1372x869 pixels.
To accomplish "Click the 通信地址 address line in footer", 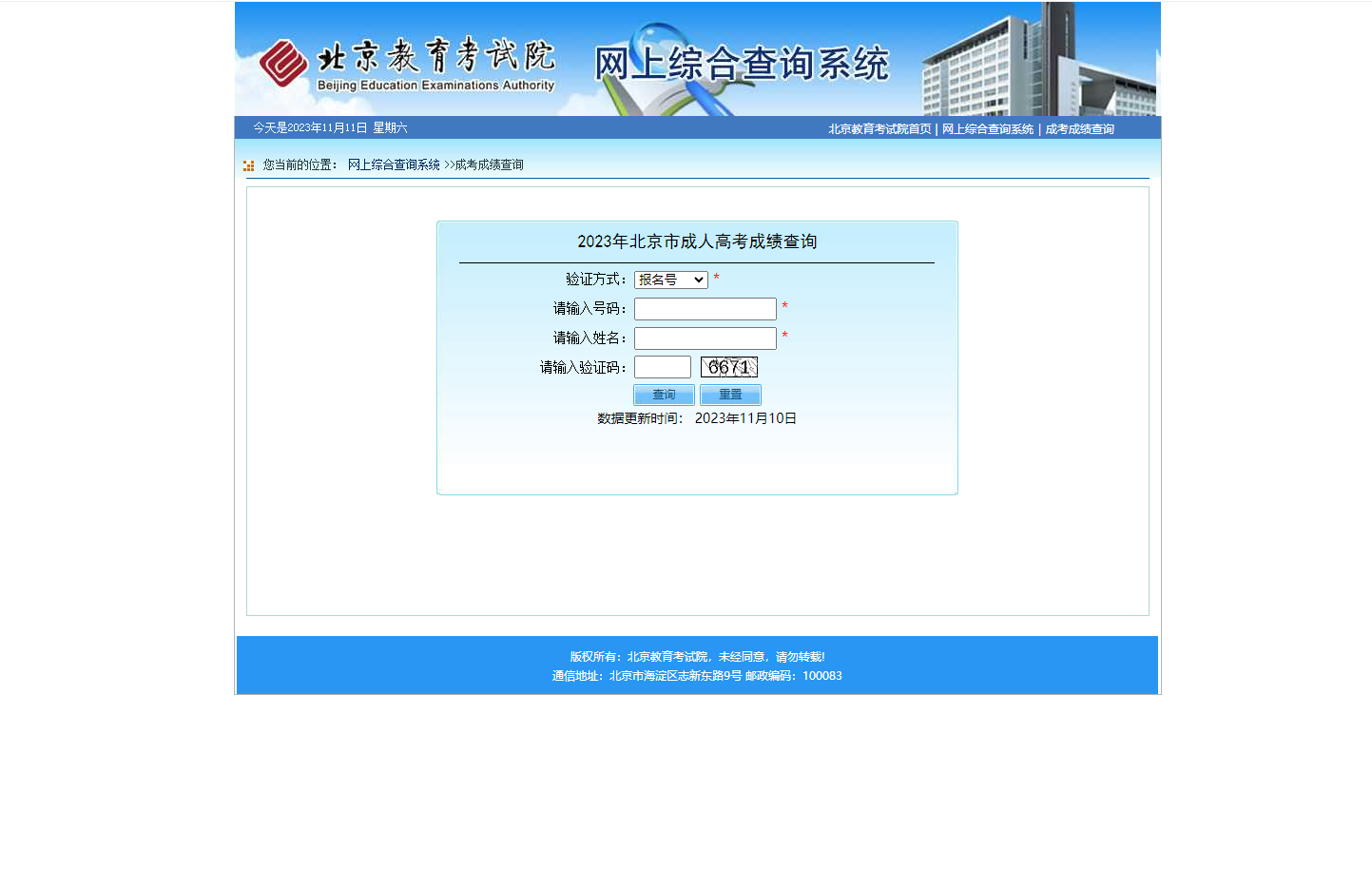I will pyautogui.click(x=697, y=676).
